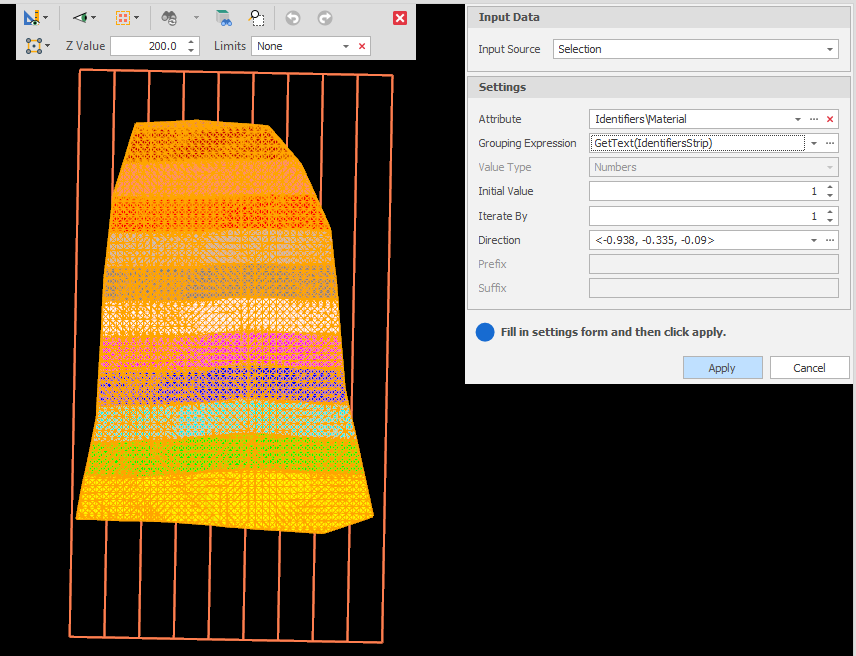The image size is (856, 656).
Task: Open the Grouping Expression dropdown
Action: click(x=814, y=143)
